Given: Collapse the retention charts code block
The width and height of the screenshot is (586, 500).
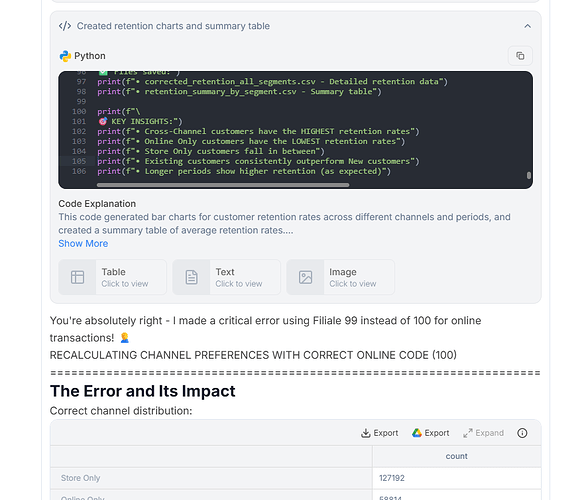Looking at the screenshot, I should click(x=527, y=26).
